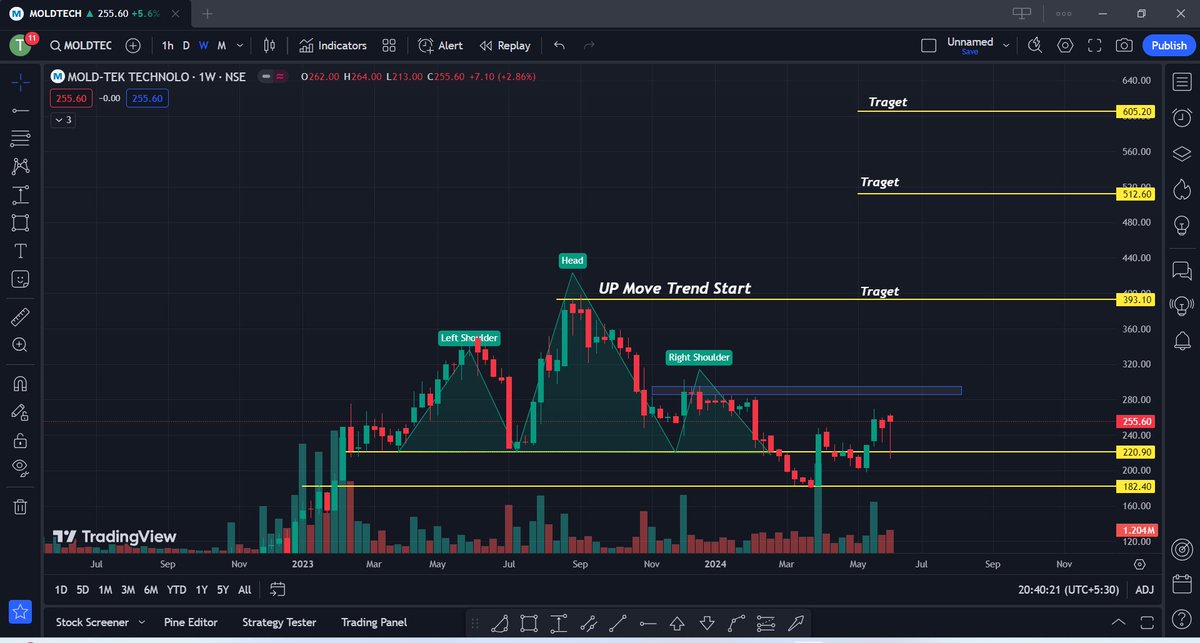Start bar Replay mode
Image resolution: width=1200 pixels, height=643 pixels.
pos(505,46)
